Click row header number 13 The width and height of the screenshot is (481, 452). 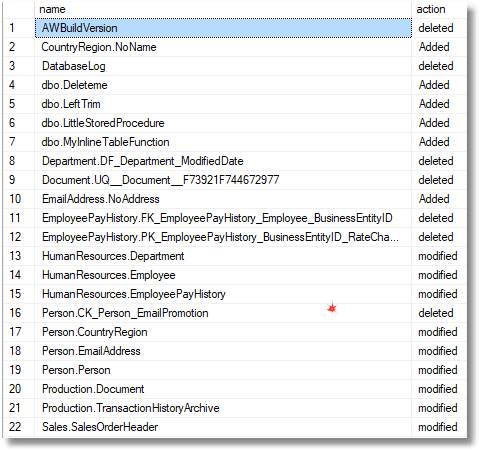coord(19,256)
